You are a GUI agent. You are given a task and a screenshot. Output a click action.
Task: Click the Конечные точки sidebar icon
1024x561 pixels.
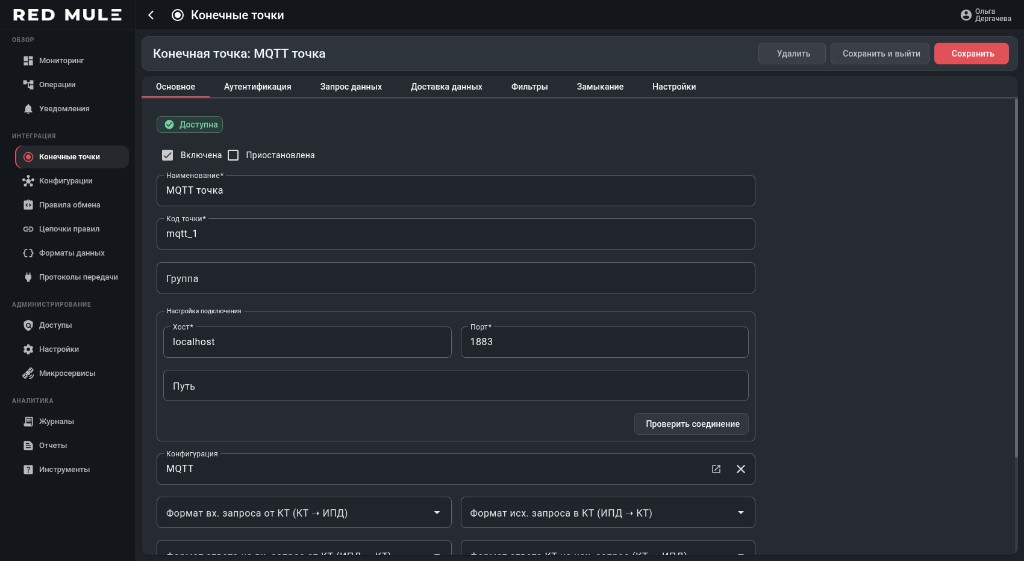pos(28,157)
